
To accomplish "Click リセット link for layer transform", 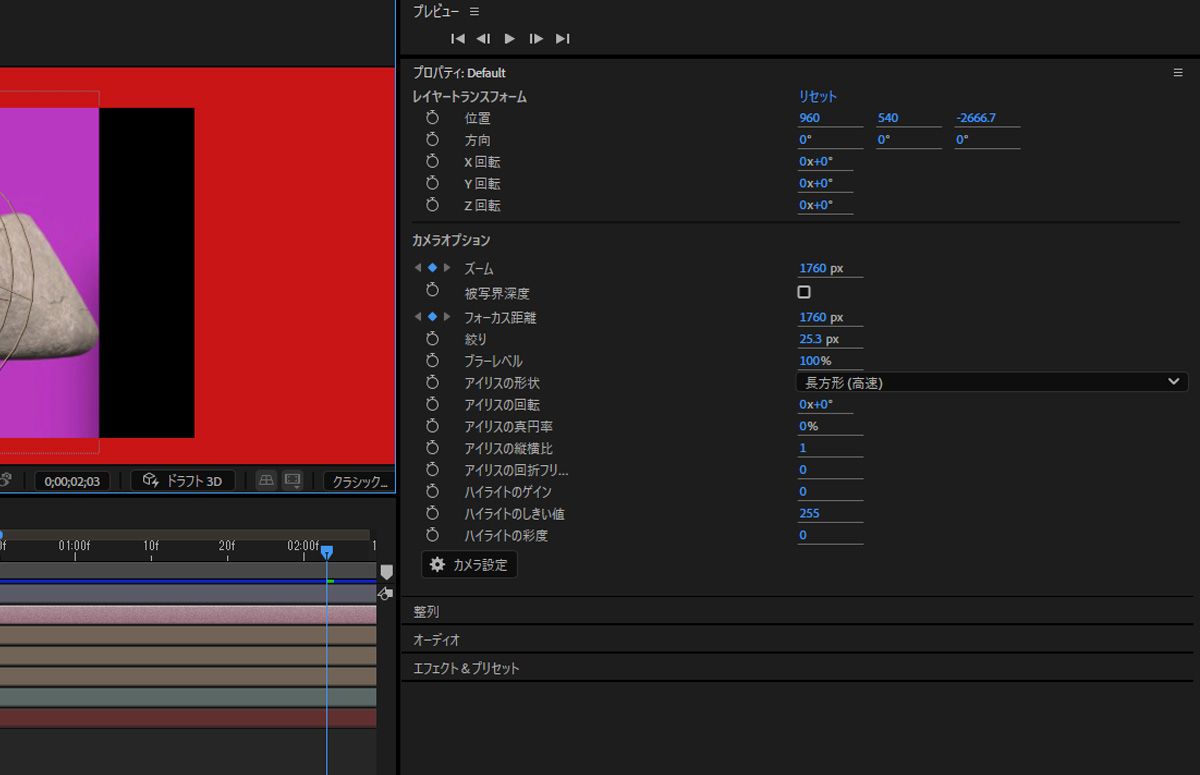I will click(x=817, y=97).
